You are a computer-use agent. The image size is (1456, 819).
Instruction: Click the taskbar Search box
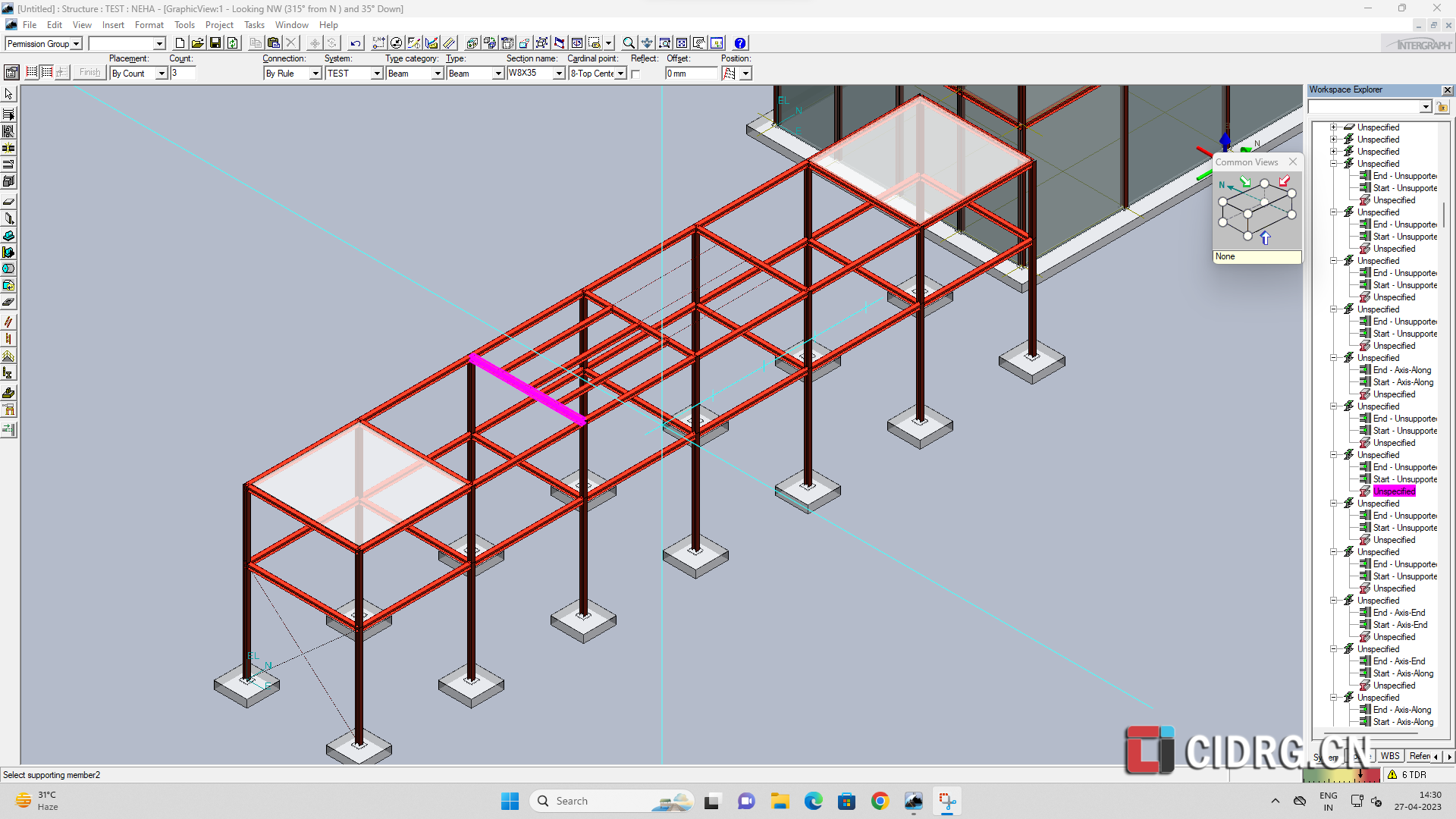tap(613, 801)
